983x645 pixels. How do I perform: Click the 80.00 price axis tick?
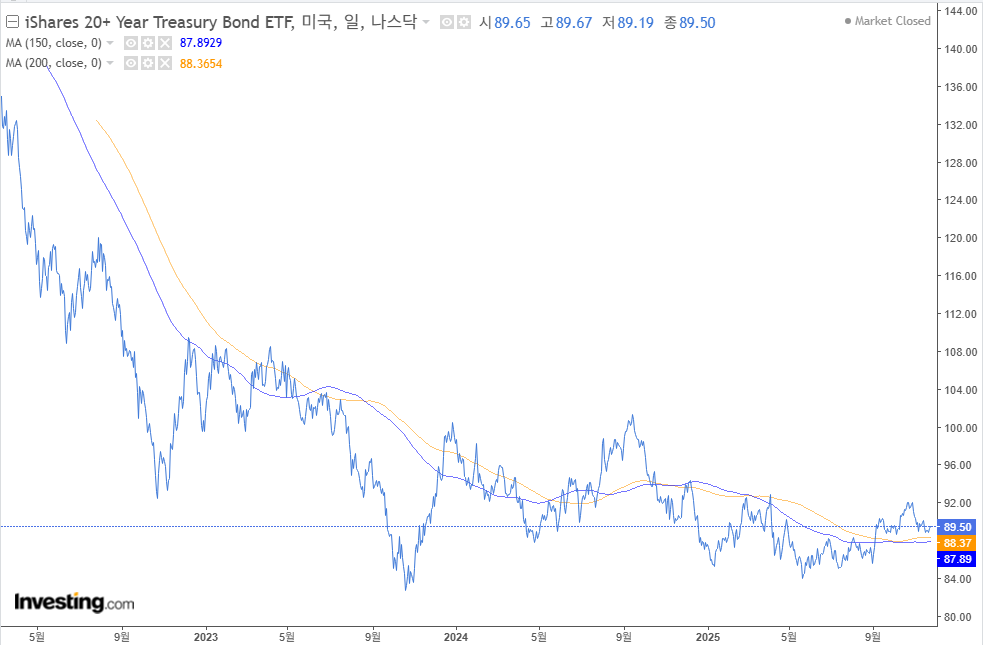point(958,617)
